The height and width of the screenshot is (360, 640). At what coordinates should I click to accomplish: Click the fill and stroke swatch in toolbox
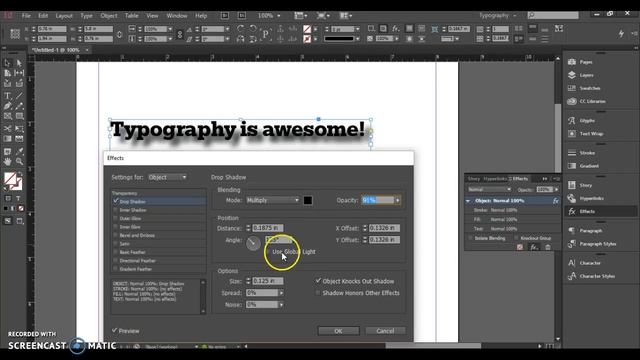click(13, 181)
